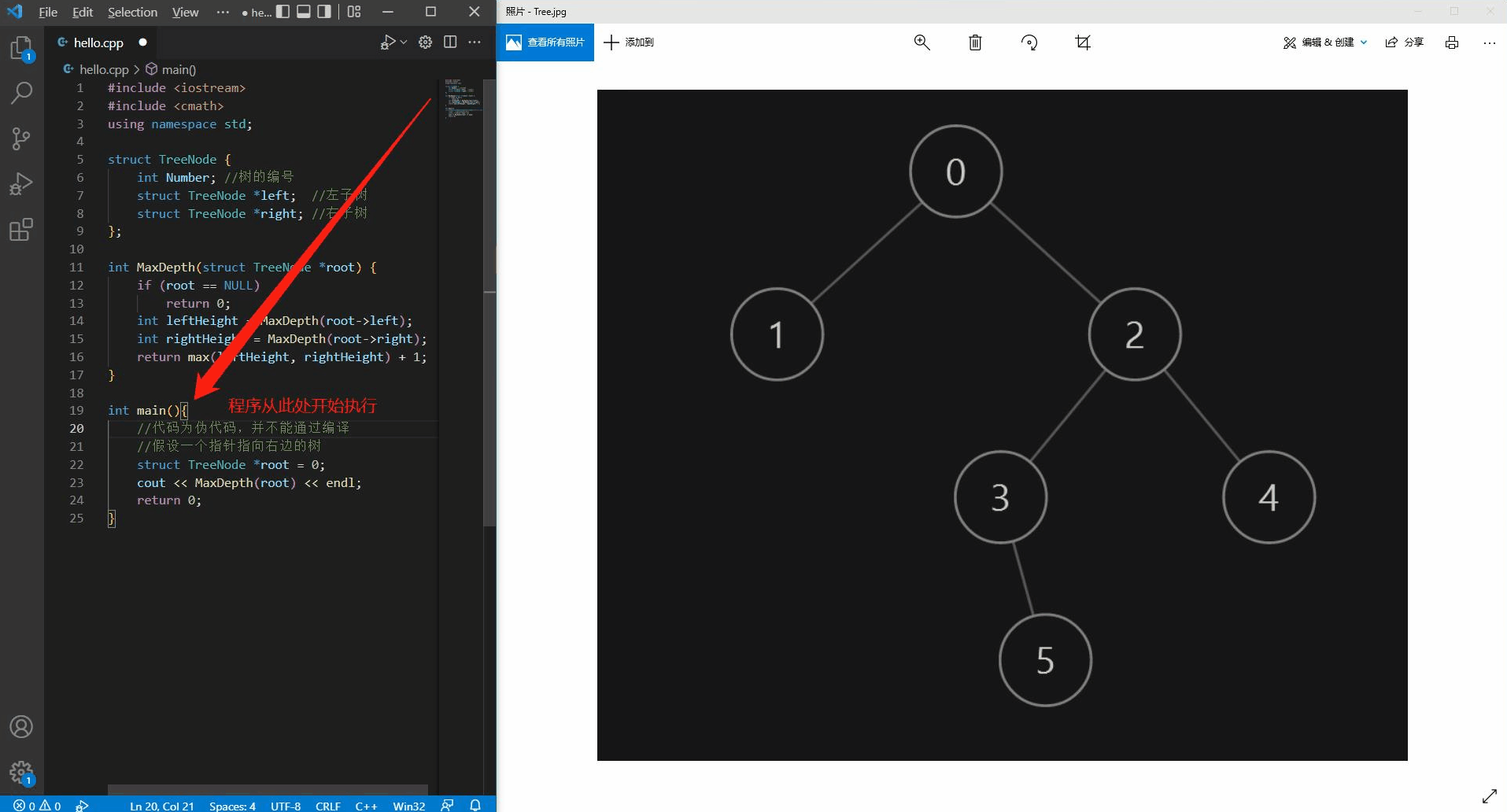This screenshot has width=1507, height=812.
Task: Open the Extensions view
Action: point(21,230)
